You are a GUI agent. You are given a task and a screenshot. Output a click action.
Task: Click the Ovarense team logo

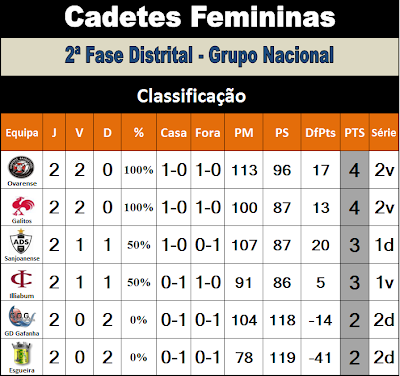[x=21, y=168]
